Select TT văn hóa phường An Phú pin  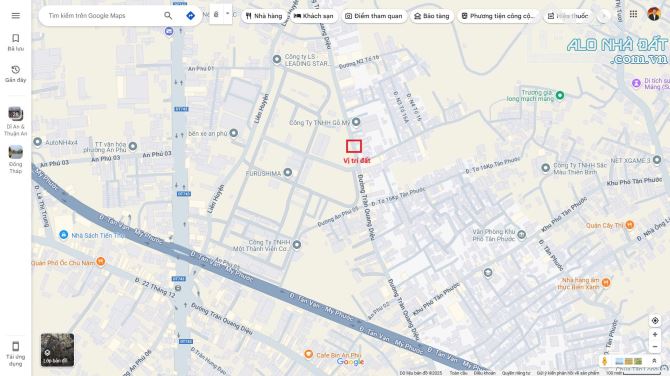(133, 147)
